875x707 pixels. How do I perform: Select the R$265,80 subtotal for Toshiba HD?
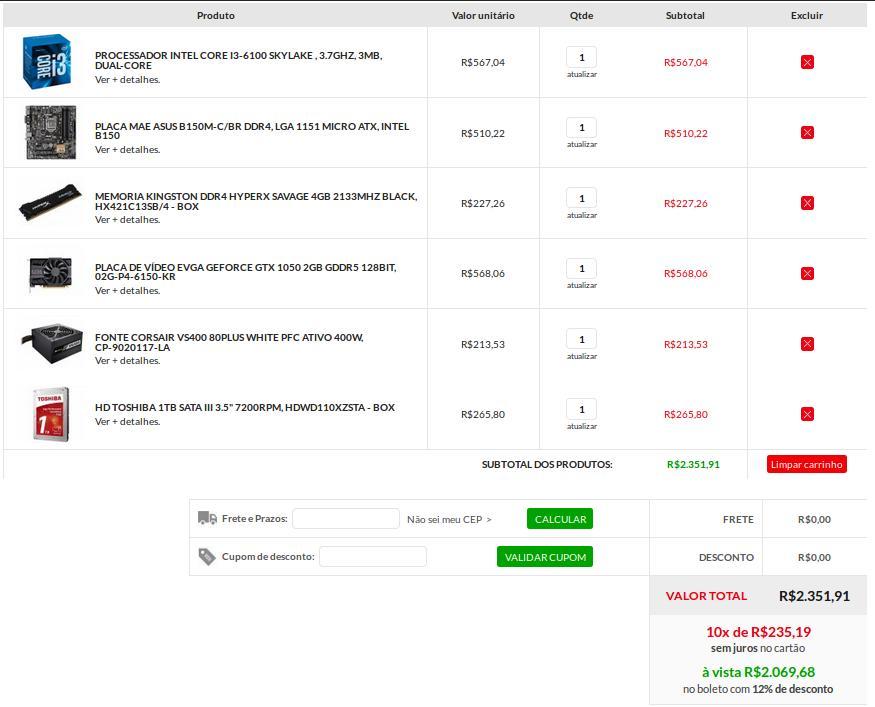[685, 415]
